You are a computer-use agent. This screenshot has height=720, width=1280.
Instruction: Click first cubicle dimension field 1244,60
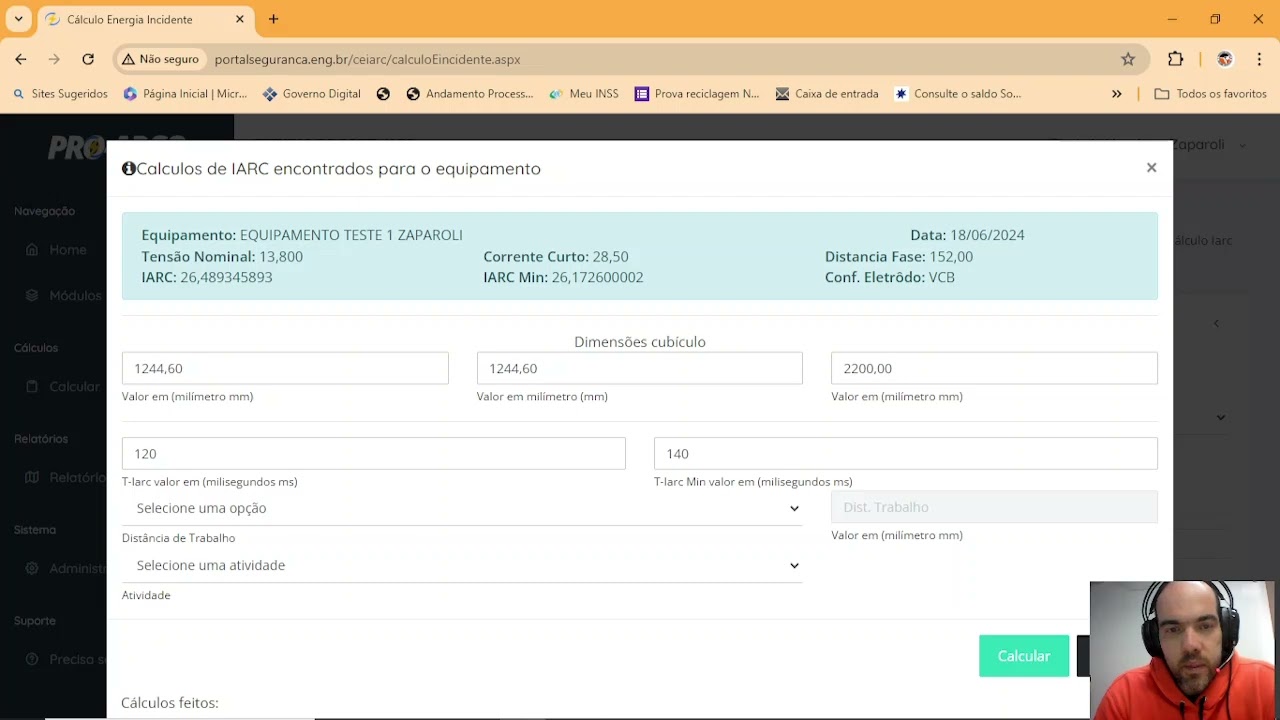click(285, 368)
